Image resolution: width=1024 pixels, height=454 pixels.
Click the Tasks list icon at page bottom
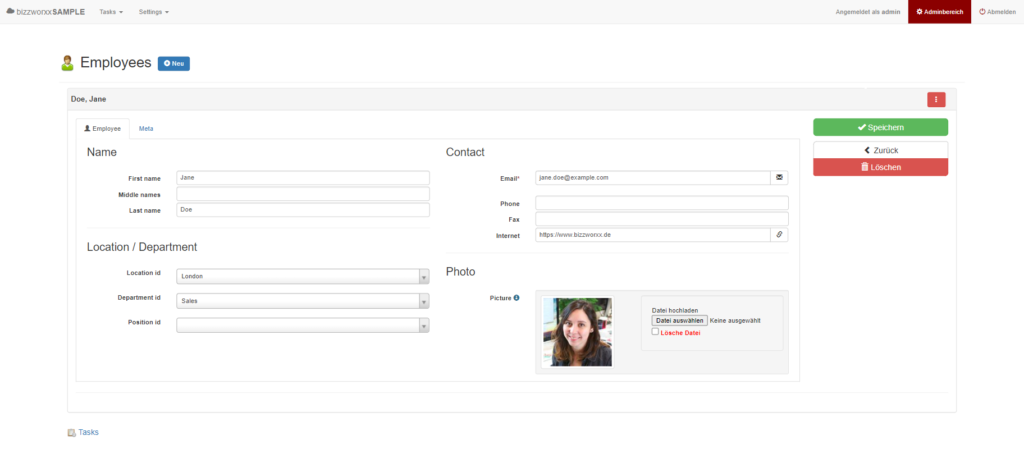(71, 432)
